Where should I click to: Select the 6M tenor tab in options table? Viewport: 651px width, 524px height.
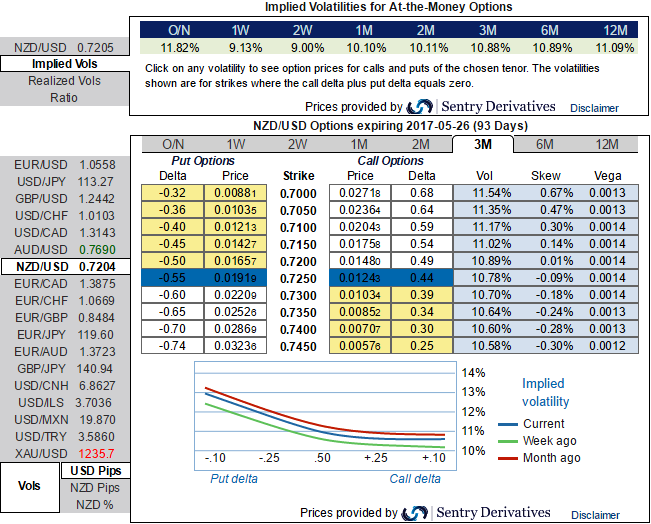[x=544, y=144]
